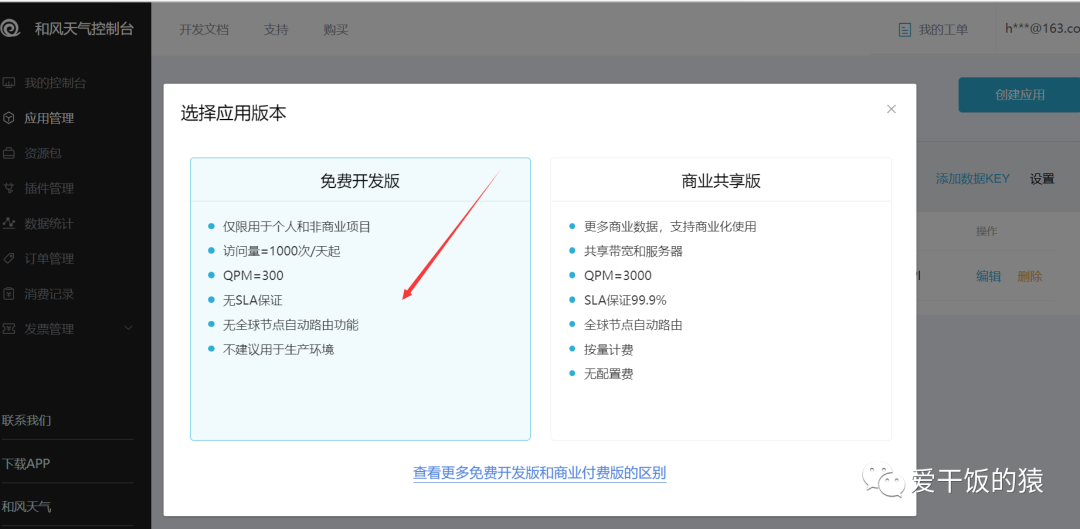Click the 和风天气控制台 title
This screenshot has width=1080, height=529.
[x=84, y=29]
